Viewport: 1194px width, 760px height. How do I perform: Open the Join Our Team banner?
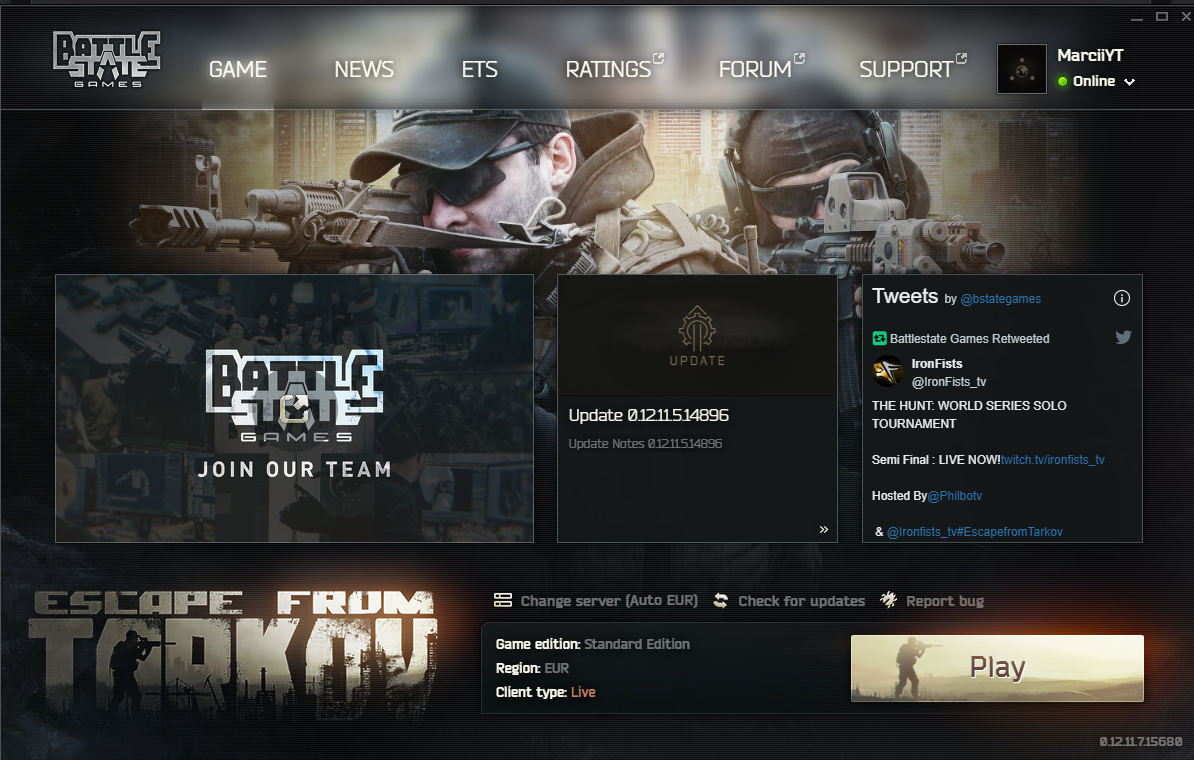tap(294, 408)
